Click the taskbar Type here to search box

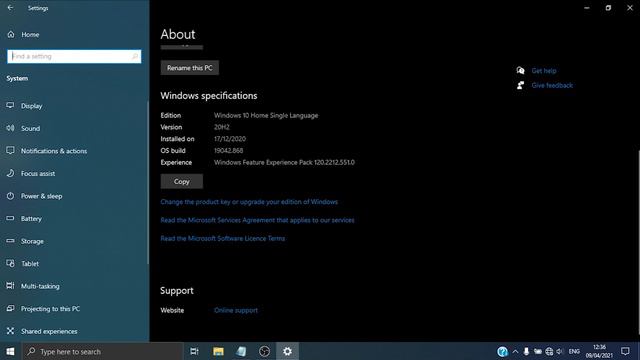click(102, 351)
